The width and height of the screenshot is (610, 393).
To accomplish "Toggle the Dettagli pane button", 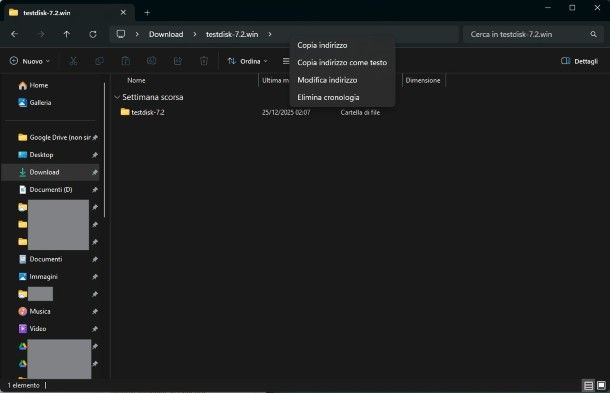I will [579, 61].
